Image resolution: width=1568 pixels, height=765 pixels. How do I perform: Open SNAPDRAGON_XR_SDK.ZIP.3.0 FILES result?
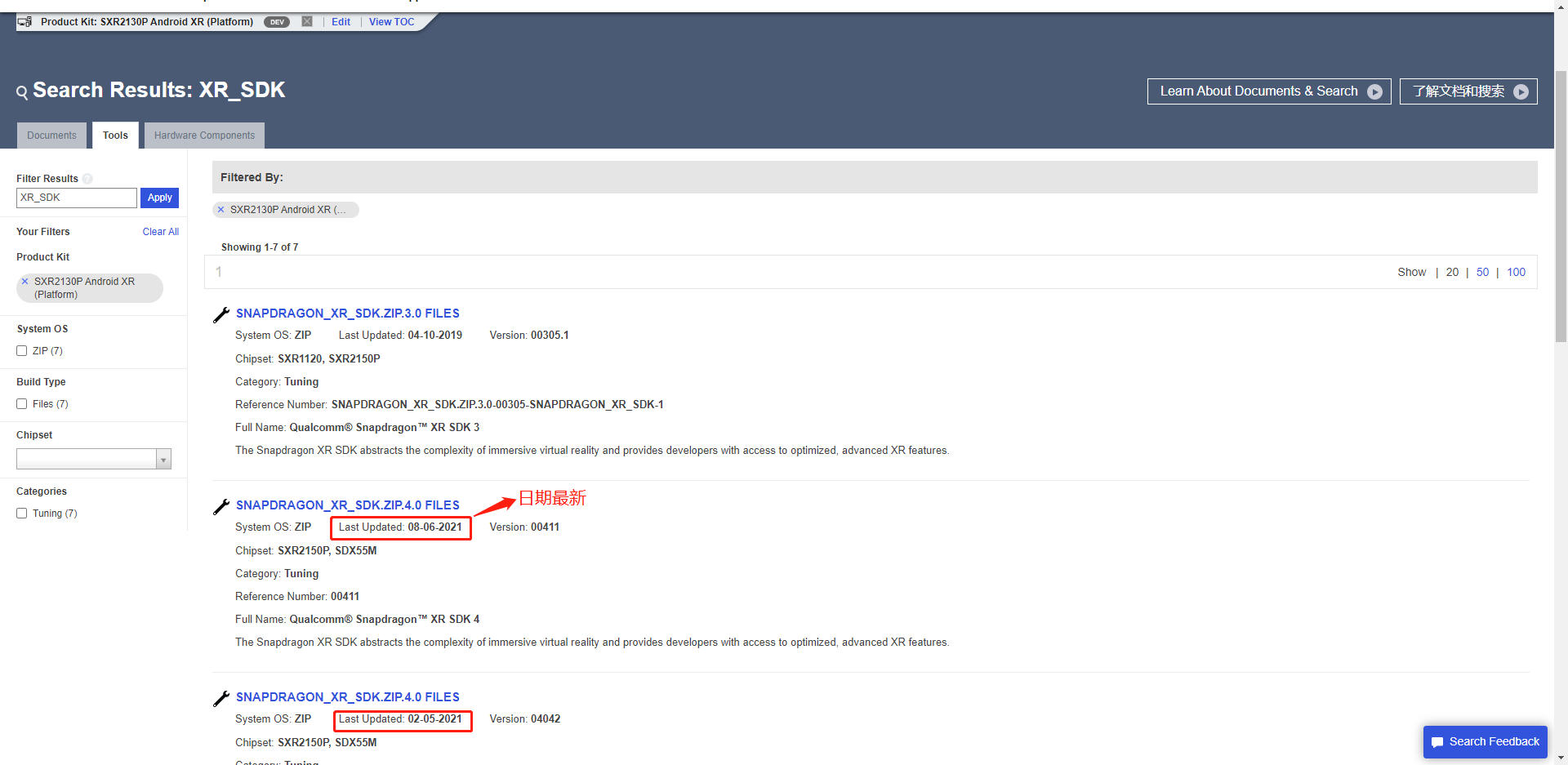[x=348, y=314]
